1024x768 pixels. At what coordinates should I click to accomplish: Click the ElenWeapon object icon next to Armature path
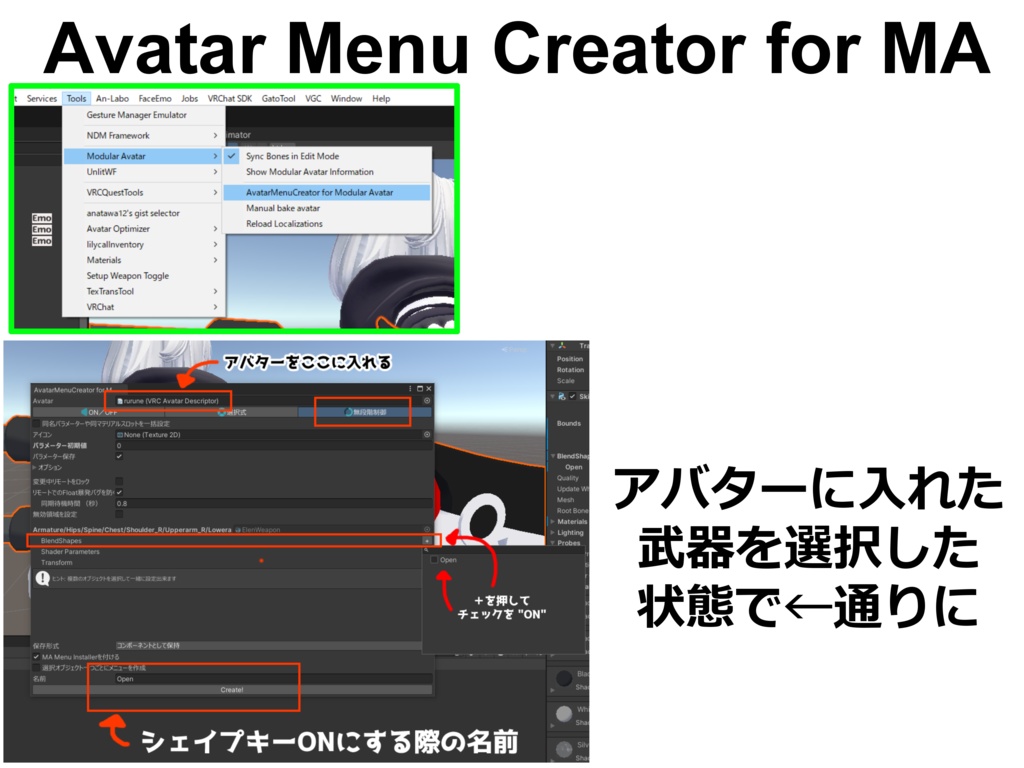pos(237,528)
